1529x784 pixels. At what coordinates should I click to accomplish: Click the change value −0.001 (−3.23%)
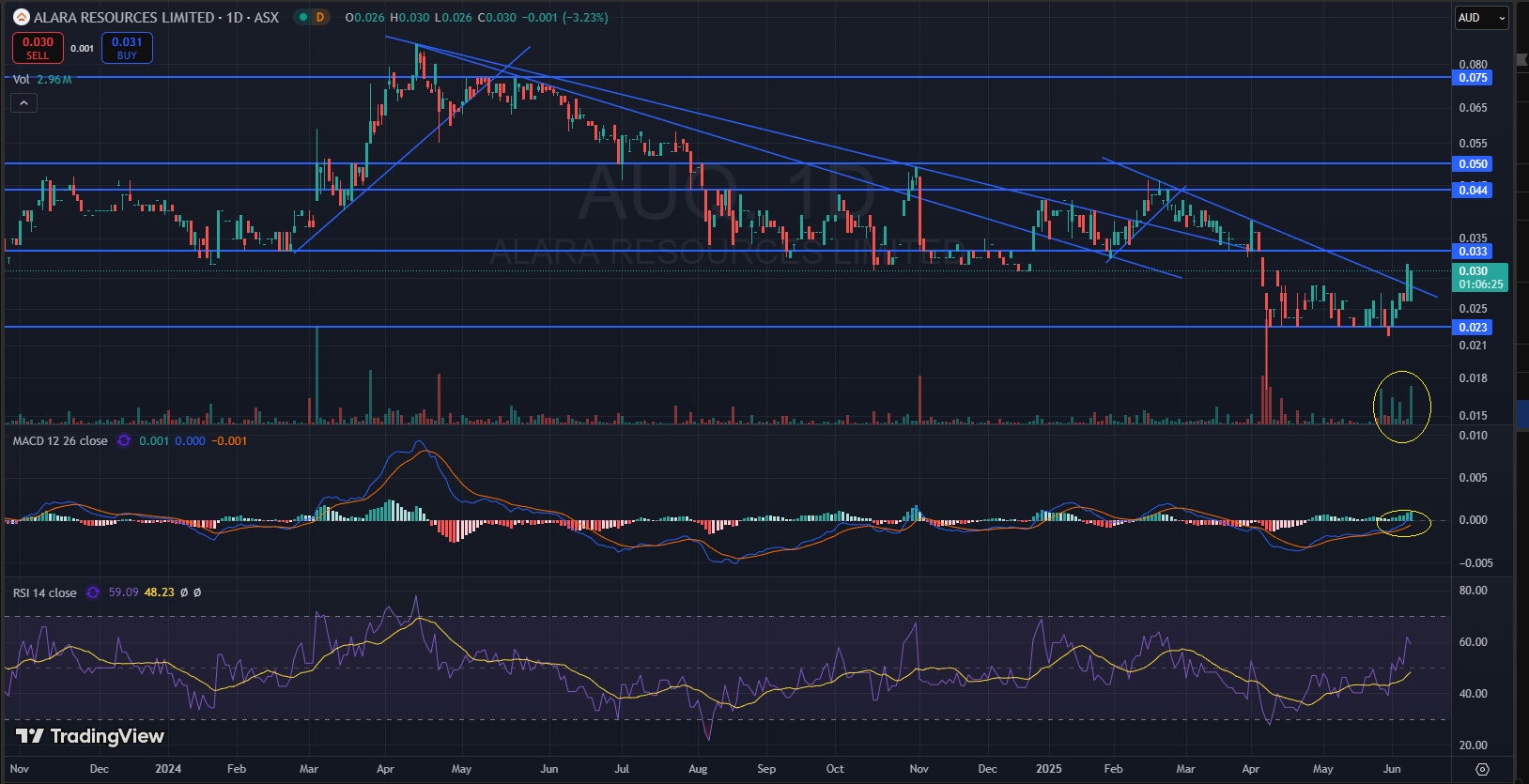click(x=565, y=17)
